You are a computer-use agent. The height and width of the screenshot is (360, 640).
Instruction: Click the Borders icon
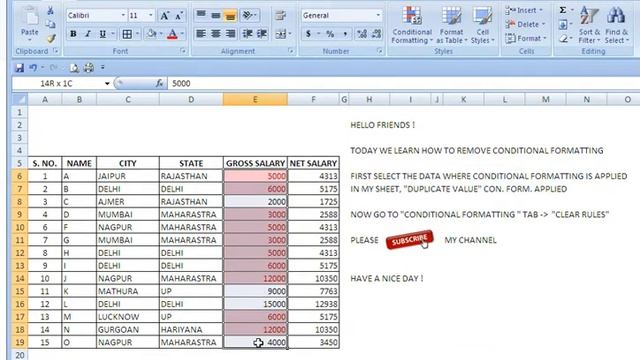tap(127, 34)
